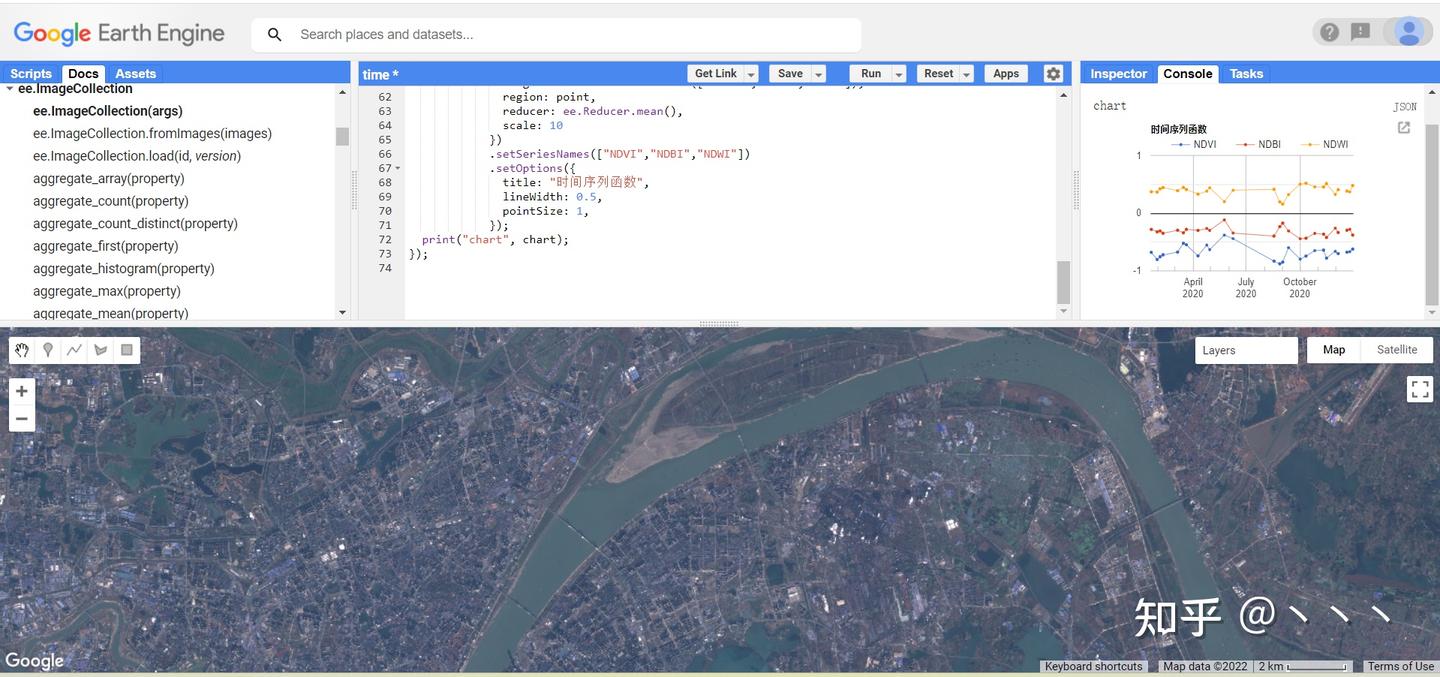Select the add marker drawing tool

point(48,350)
